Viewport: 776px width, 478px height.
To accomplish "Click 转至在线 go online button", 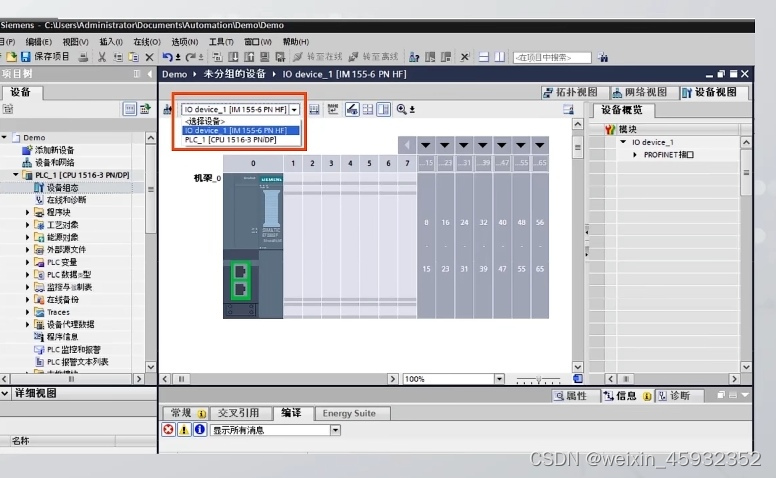I will 318,57.
